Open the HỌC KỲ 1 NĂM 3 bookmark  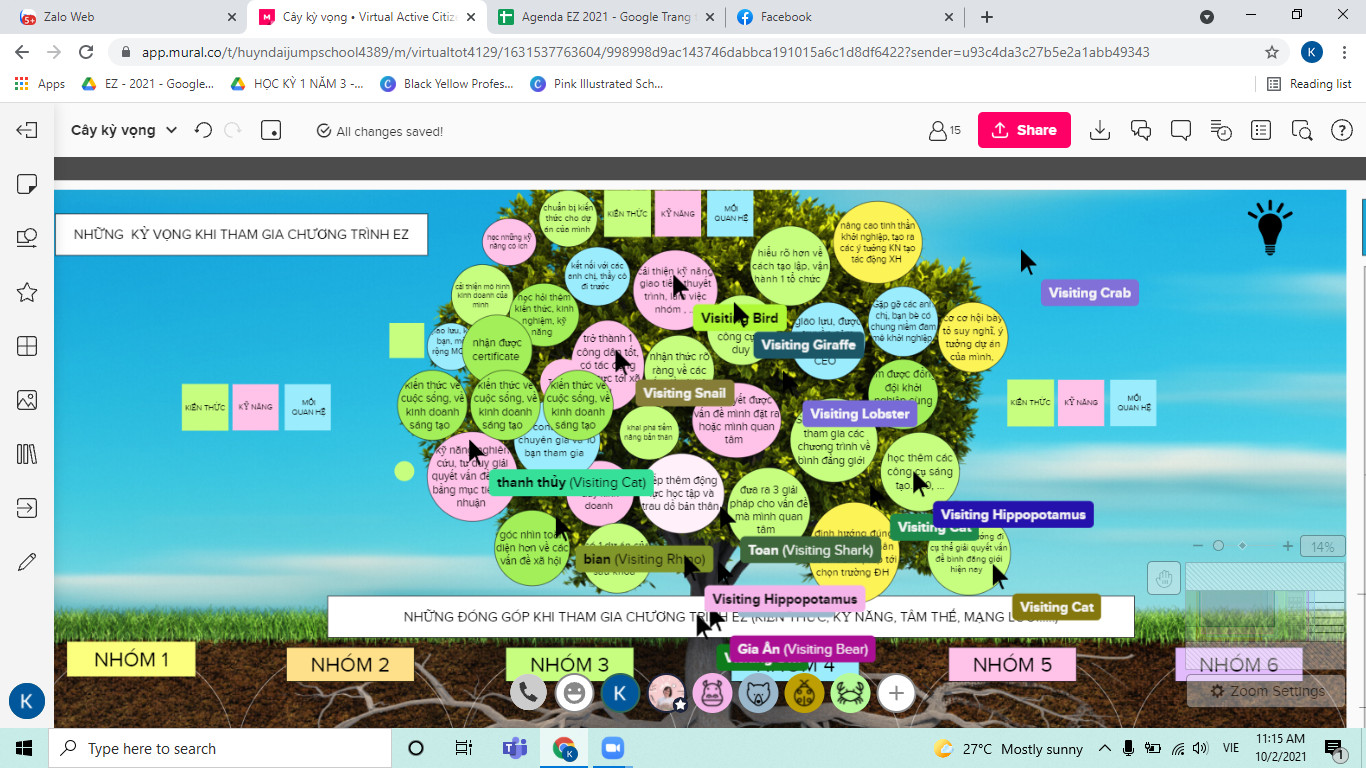pos(297,84)
